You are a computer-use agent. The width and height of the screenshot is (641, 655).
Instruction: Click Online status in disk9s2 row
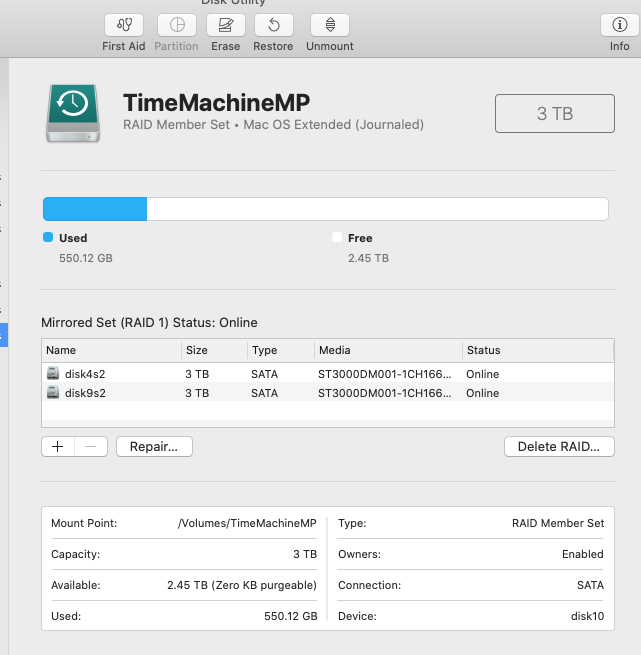(483, 393)
